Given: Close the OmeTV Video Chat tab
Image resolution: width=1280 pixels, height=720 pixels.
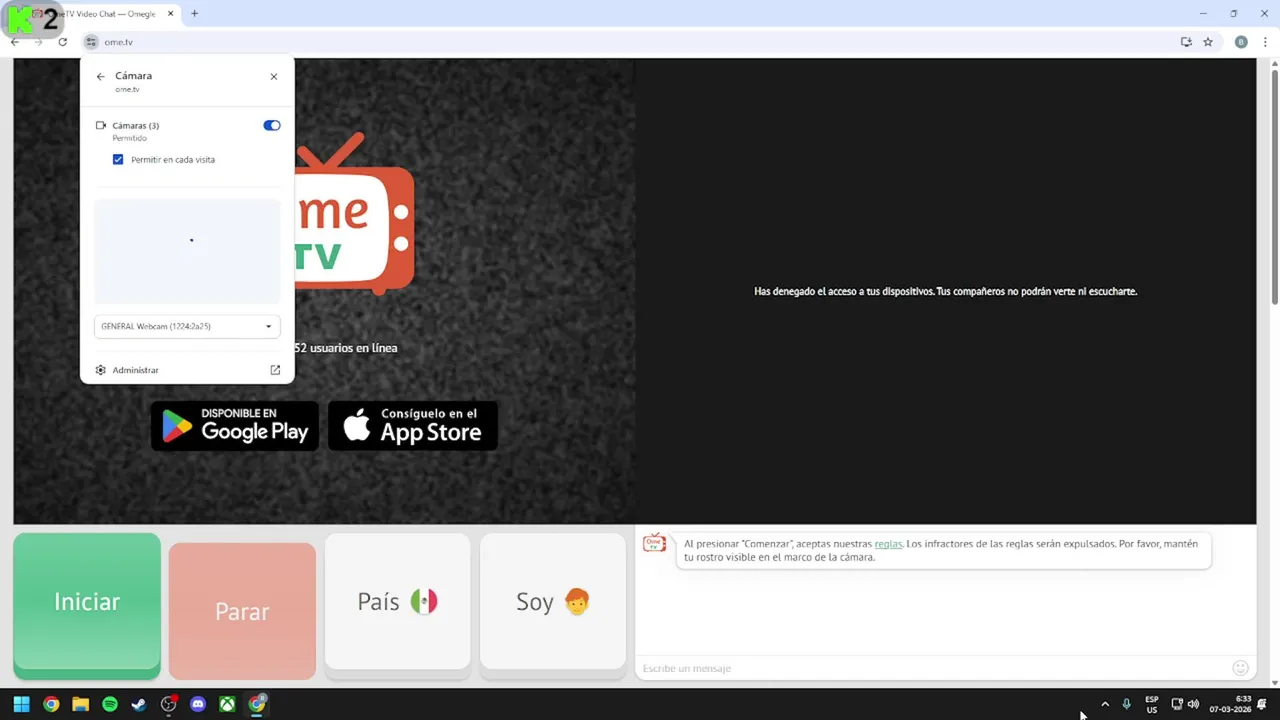Looking at the screenshot, I should tap(170, 14).
